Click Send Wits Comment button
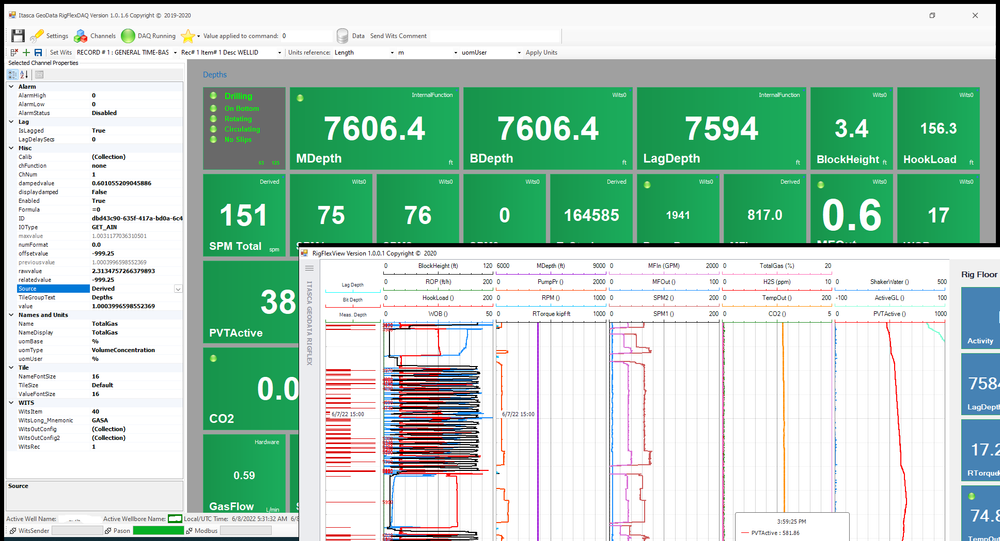The image size is (1000, 541). click(x=398, y=36)
